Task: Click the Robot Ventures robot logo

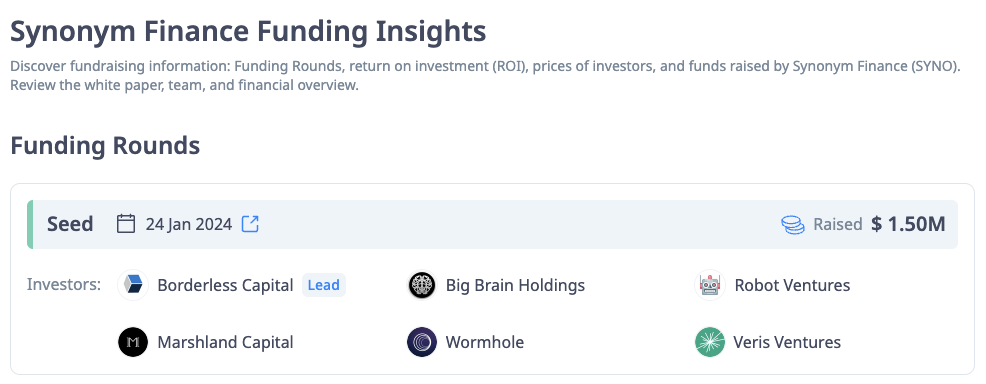Action: coord(710,285)
